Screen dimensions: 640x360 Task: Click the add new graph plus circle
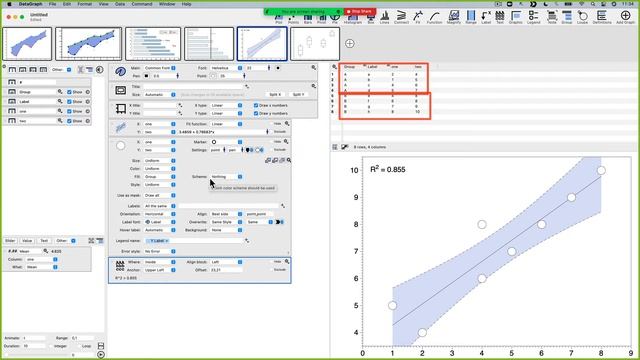click(x=349, y=43)
